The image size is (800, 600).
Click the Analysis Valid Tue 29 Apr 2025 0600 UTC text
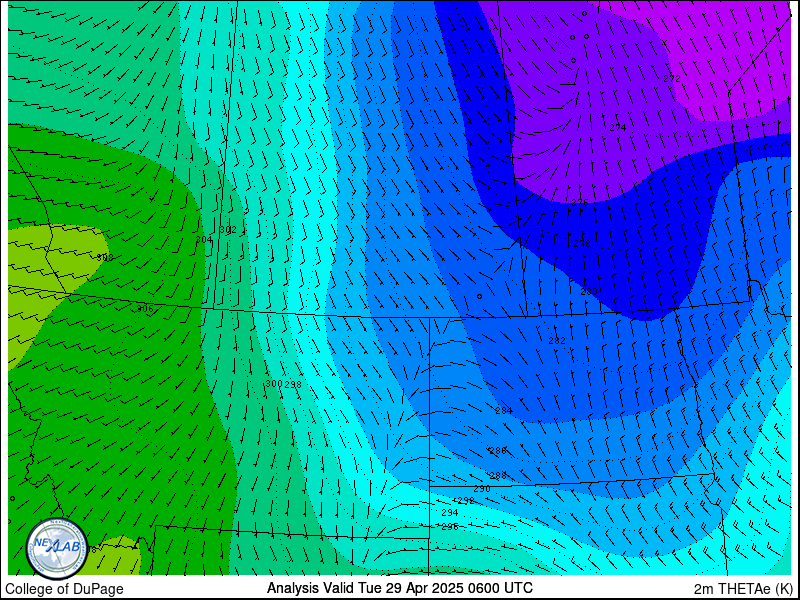click(x=400, y=587)
